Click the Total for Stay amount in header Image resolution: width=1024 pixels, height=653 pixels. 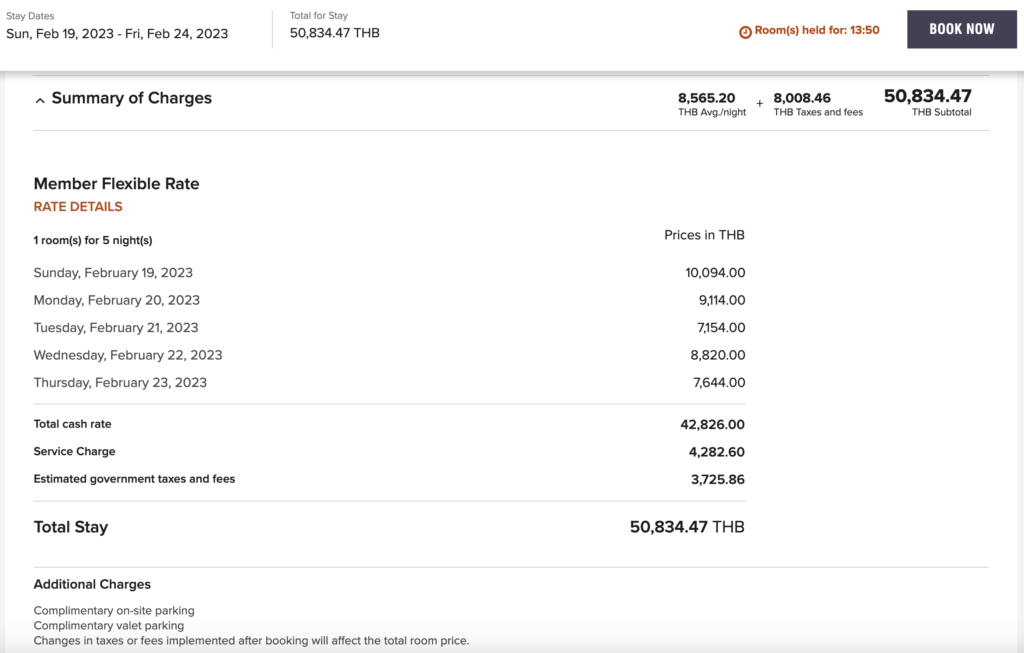pyautogui.click(x=334, y=33)
